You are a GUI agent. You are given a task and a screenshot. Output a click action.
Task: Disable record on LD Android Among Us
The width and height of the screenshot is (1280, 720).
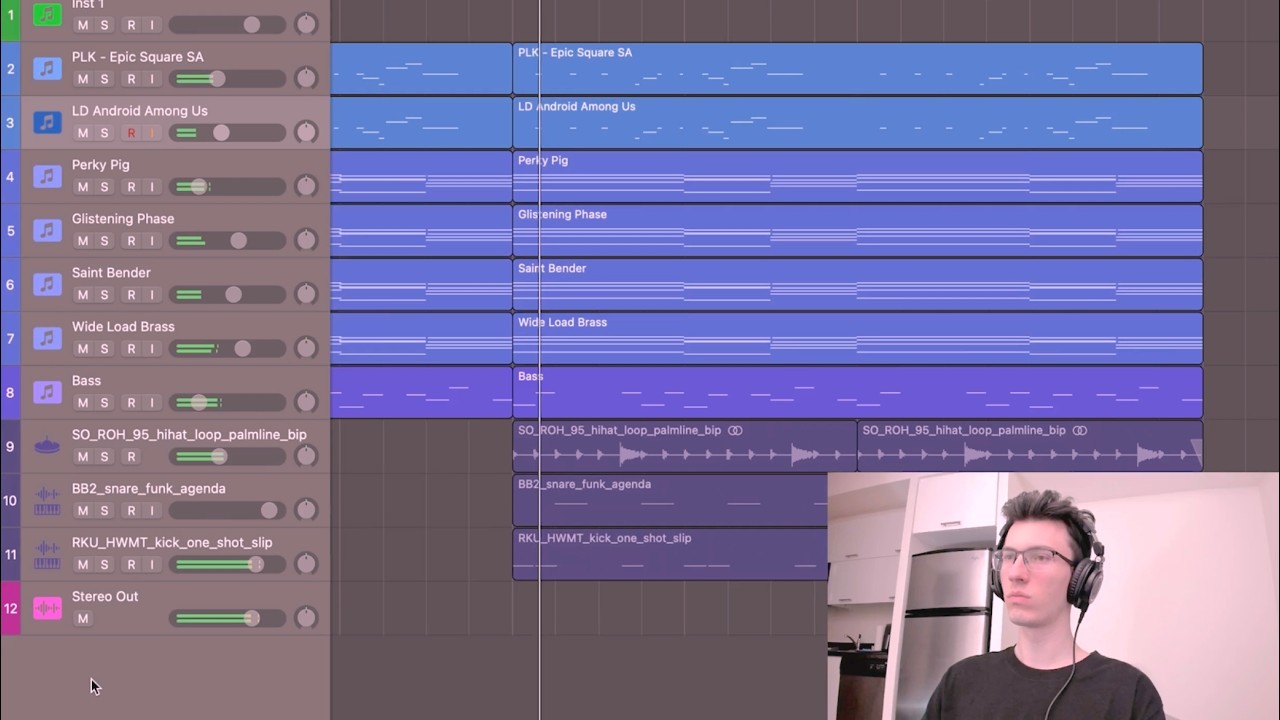click(x=131, y=133)
